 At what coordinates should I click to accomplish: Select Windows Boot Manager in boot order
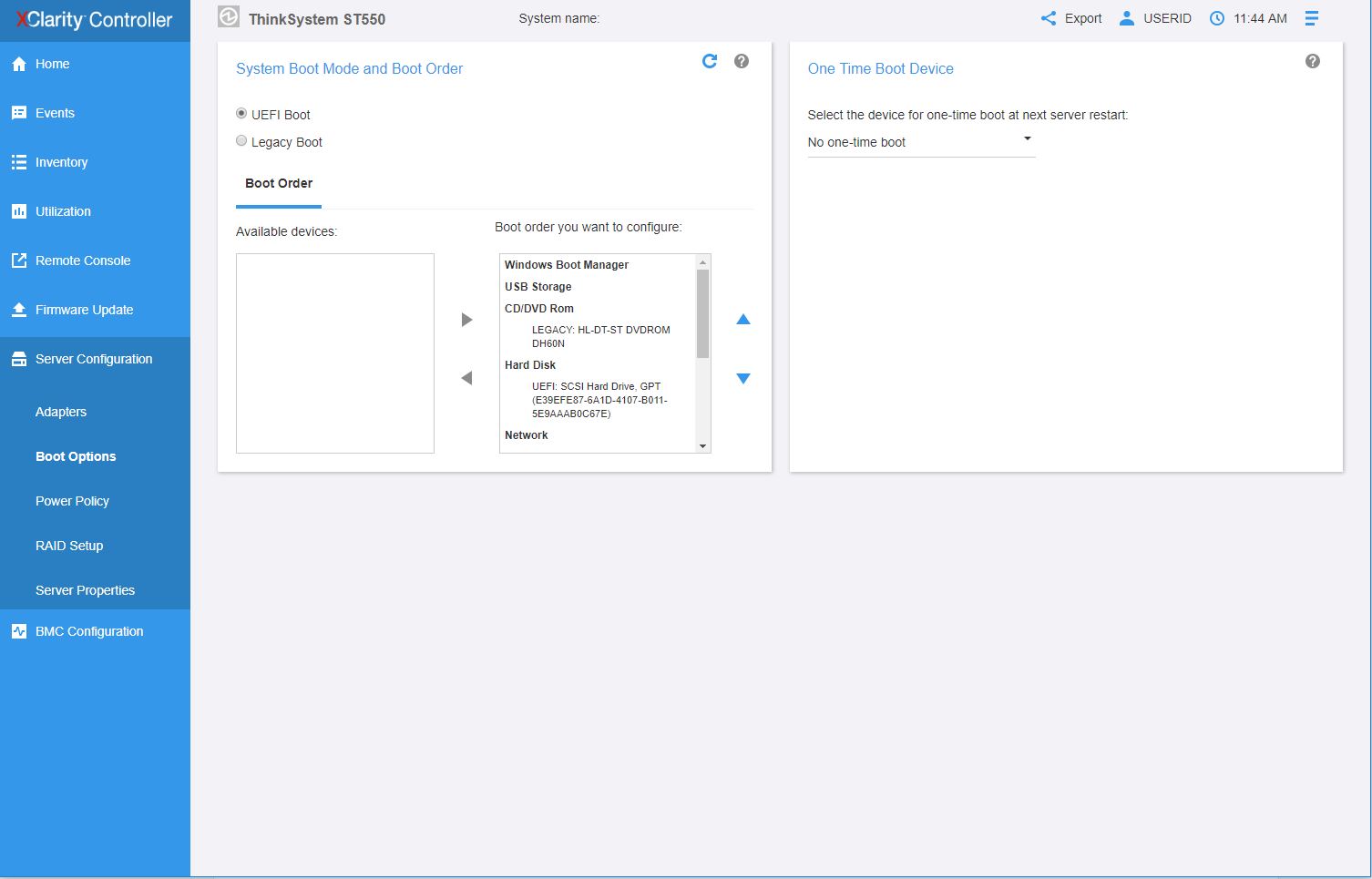click(567, 265)
